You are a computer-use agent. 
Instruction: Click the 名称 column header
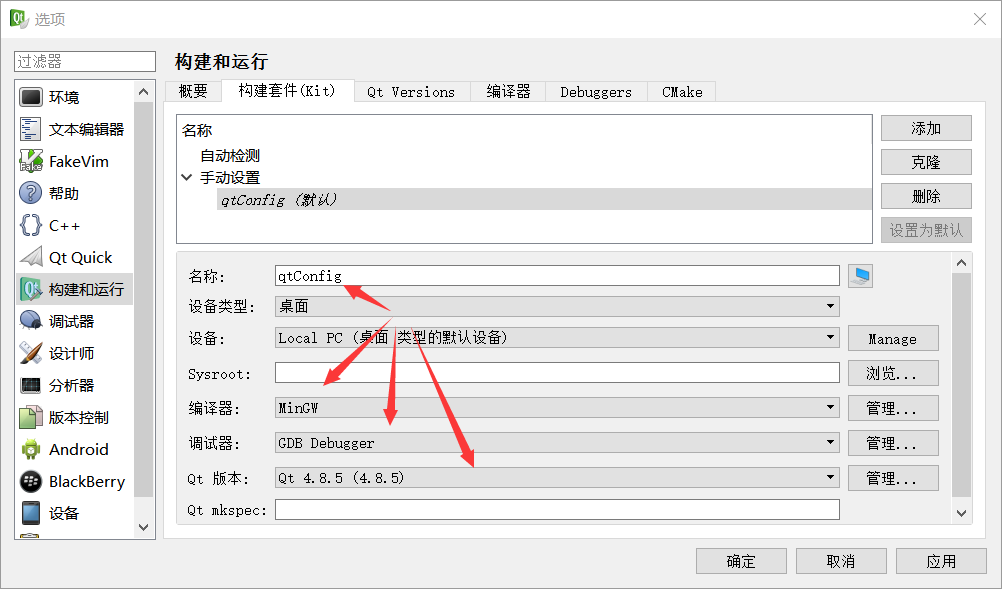tap(197, 130)
